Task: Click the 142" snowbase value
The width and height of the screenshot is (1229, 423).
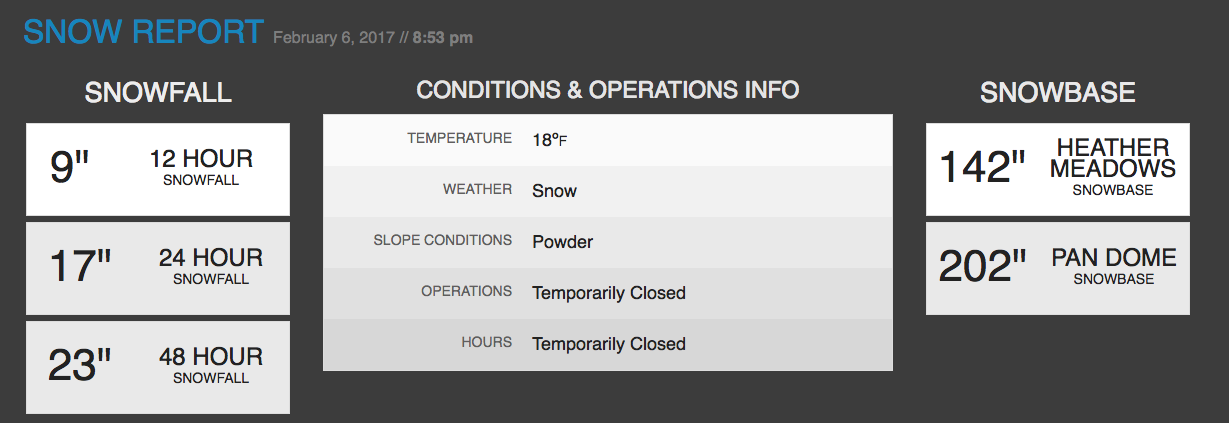Action: [983, 167]
